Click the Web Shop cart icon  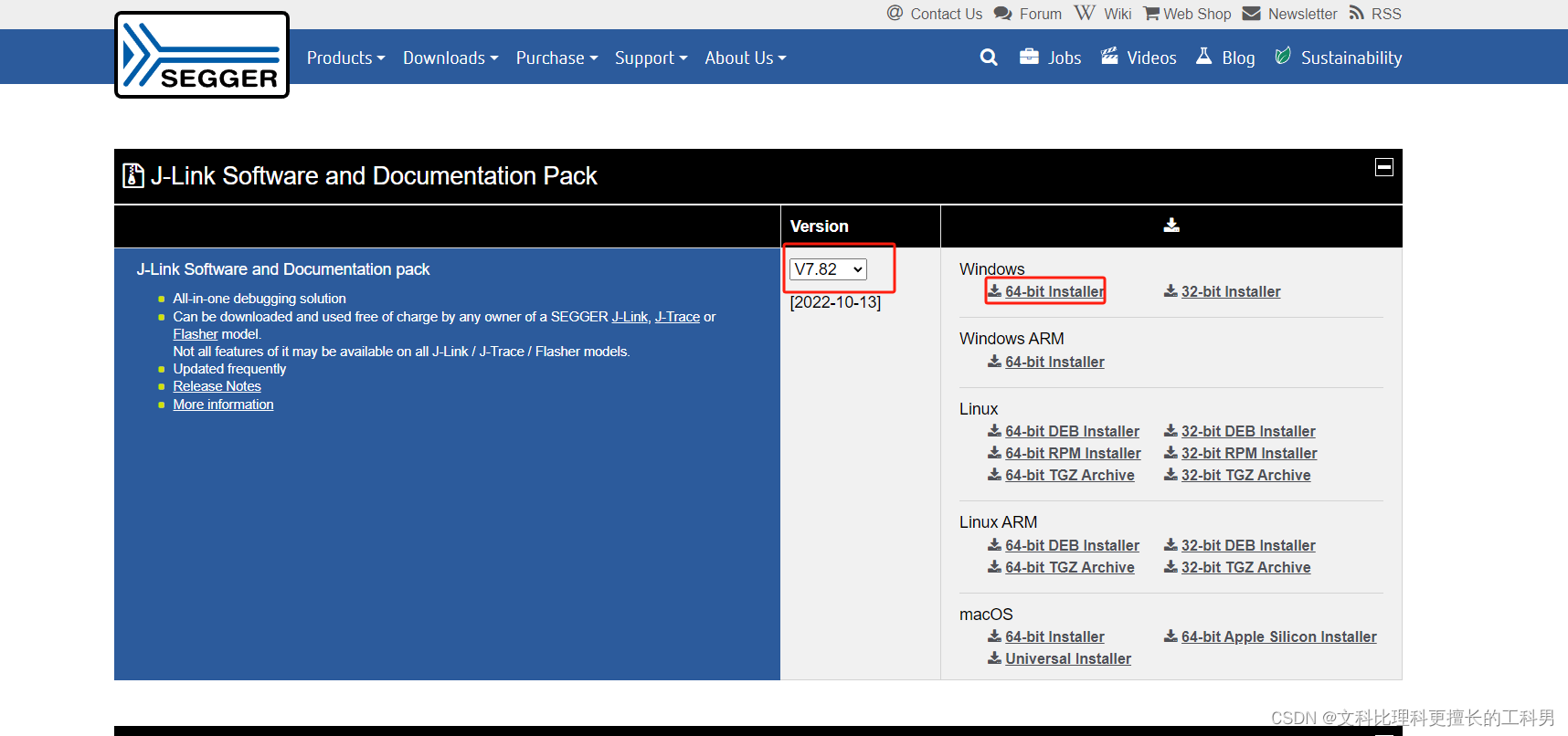click(x=1151, y=14)
